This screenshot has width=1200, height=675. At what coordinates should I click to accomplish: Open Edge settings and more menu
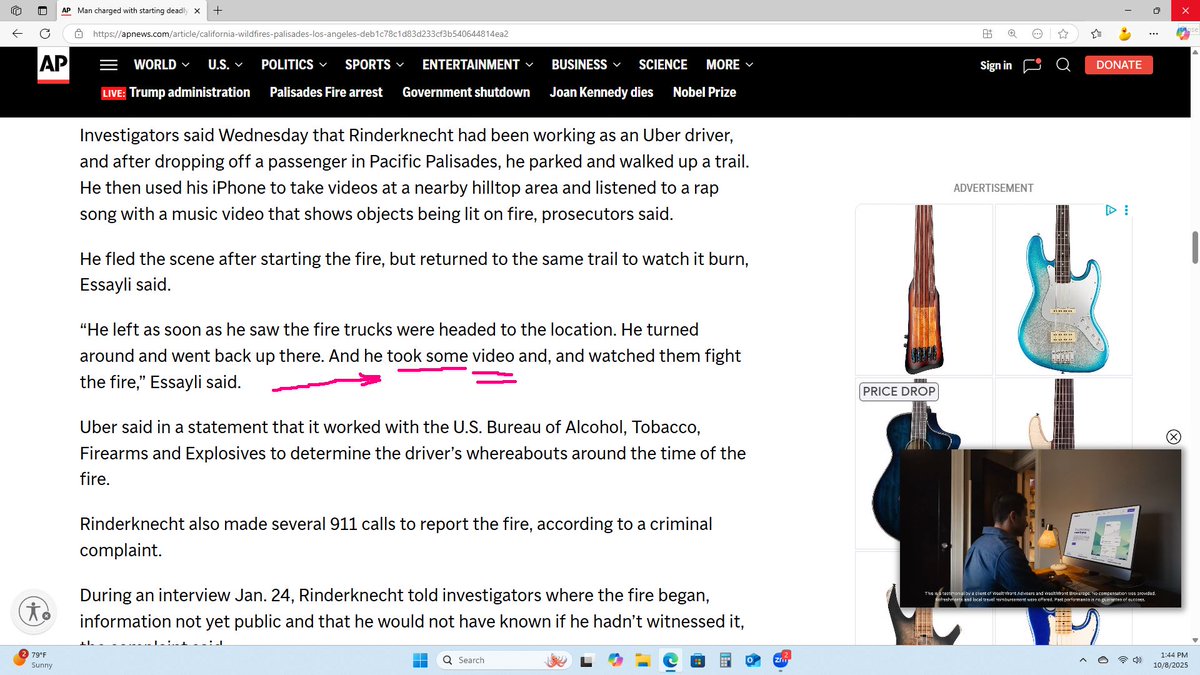coord(1153,33)
